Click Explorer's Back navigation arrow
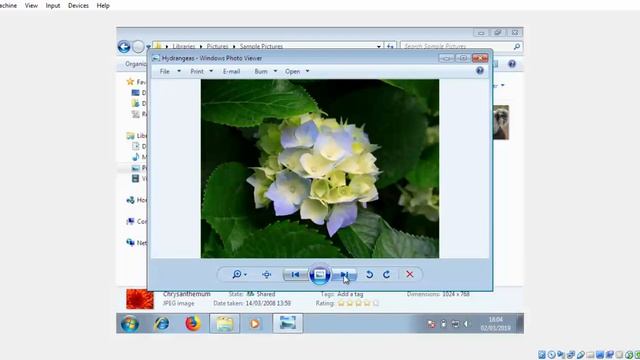The width and height of the screenshot is (640, 360). pos(124,47)
